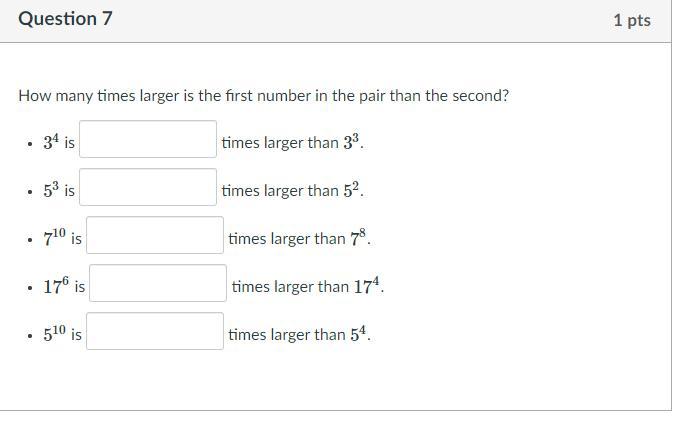This screenshot has width=684, height=433.
Task: Click the 1 pts label
Action: click(x=631, y=20)
